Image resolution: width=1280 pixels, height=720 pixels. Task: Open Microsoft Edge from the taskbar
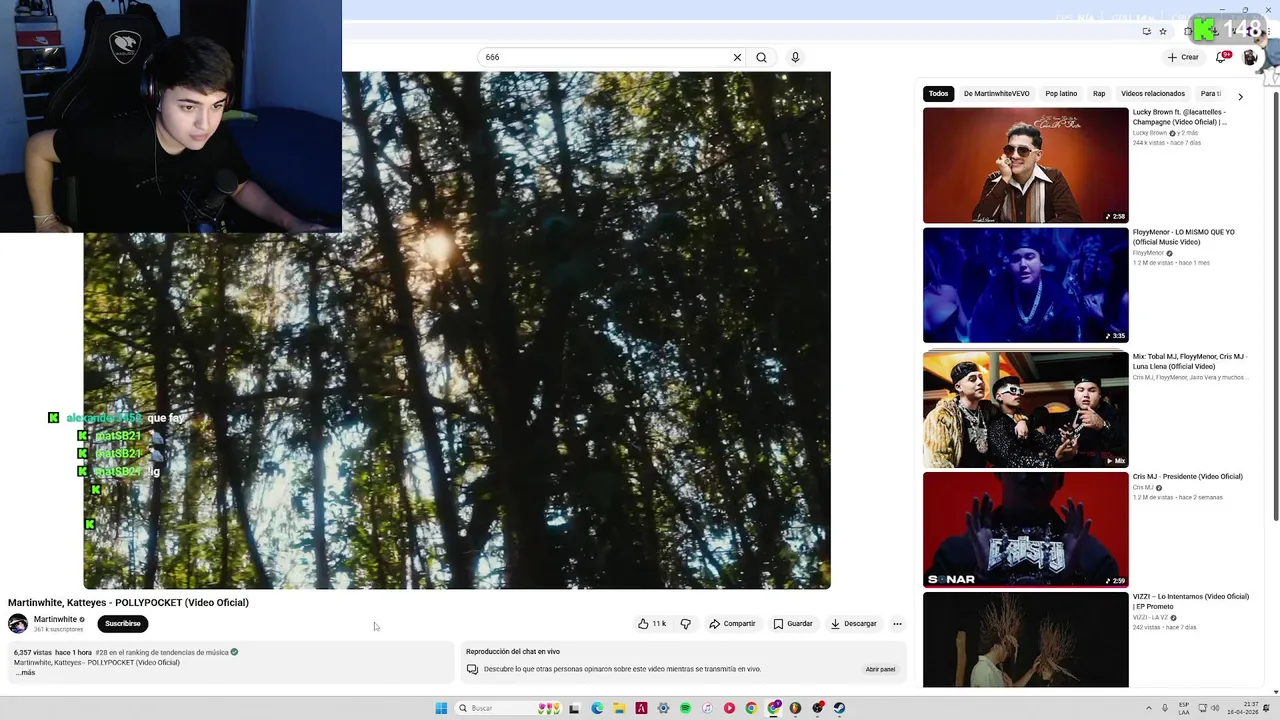[x=597, y=708]
